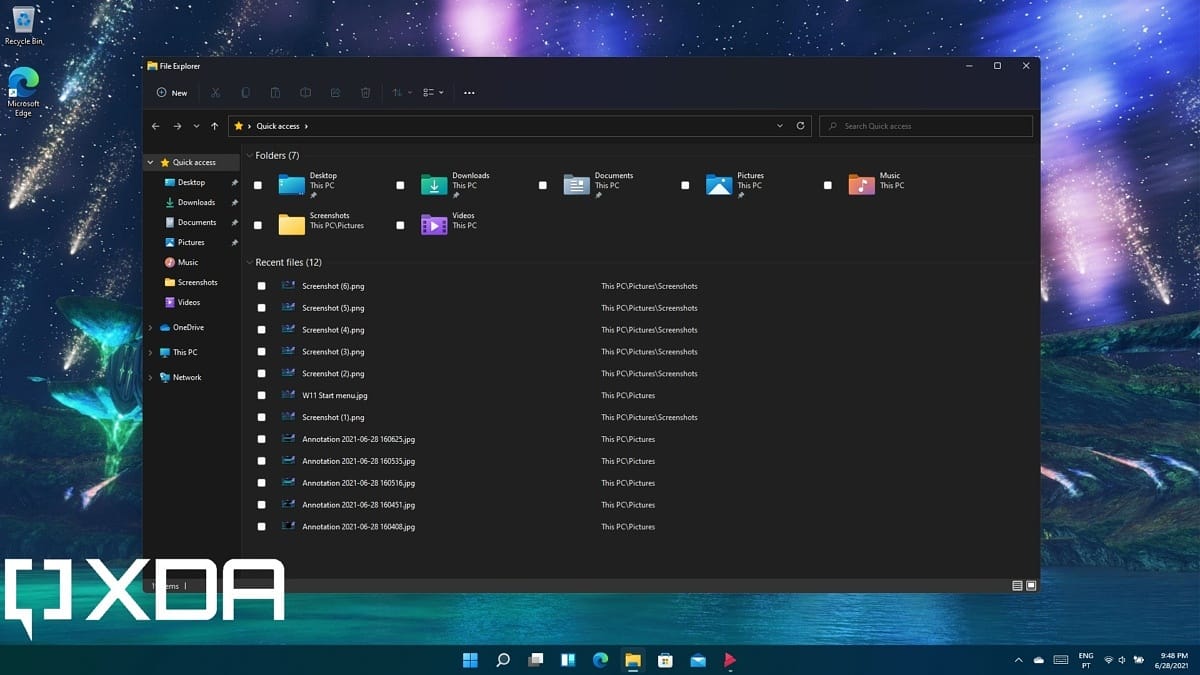Collapse the Folders (7) group
This screenshot has height=675, width=1200.
[x=249, y=156]
